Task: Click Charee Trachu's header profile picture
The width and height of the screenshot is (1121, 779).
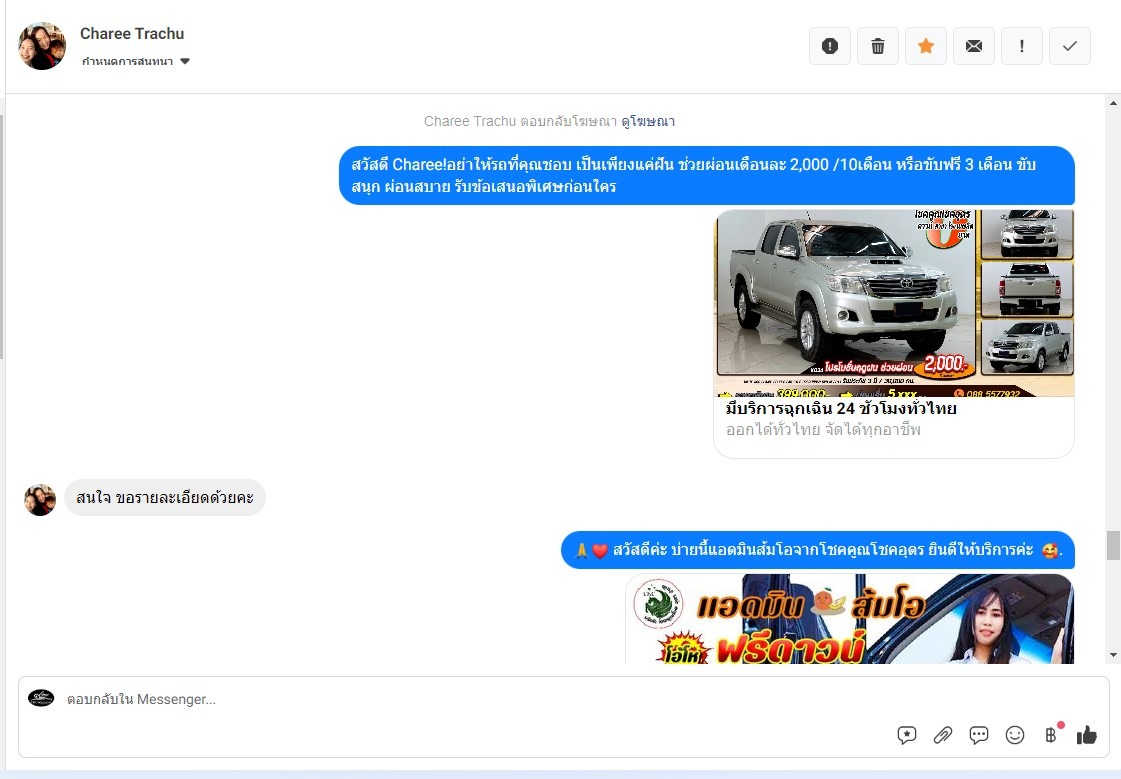Action: pos(42,46)
